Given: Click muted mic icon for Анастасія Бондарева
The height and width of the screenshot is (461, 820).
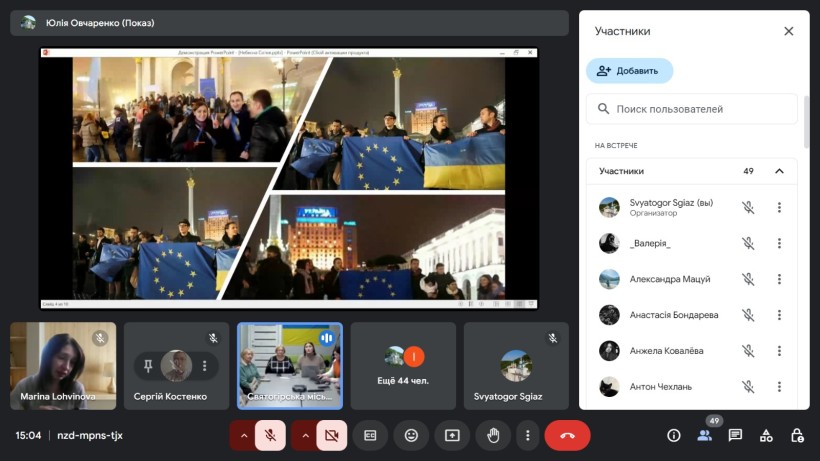Looking at the screenshot, I should click(748, 315).
